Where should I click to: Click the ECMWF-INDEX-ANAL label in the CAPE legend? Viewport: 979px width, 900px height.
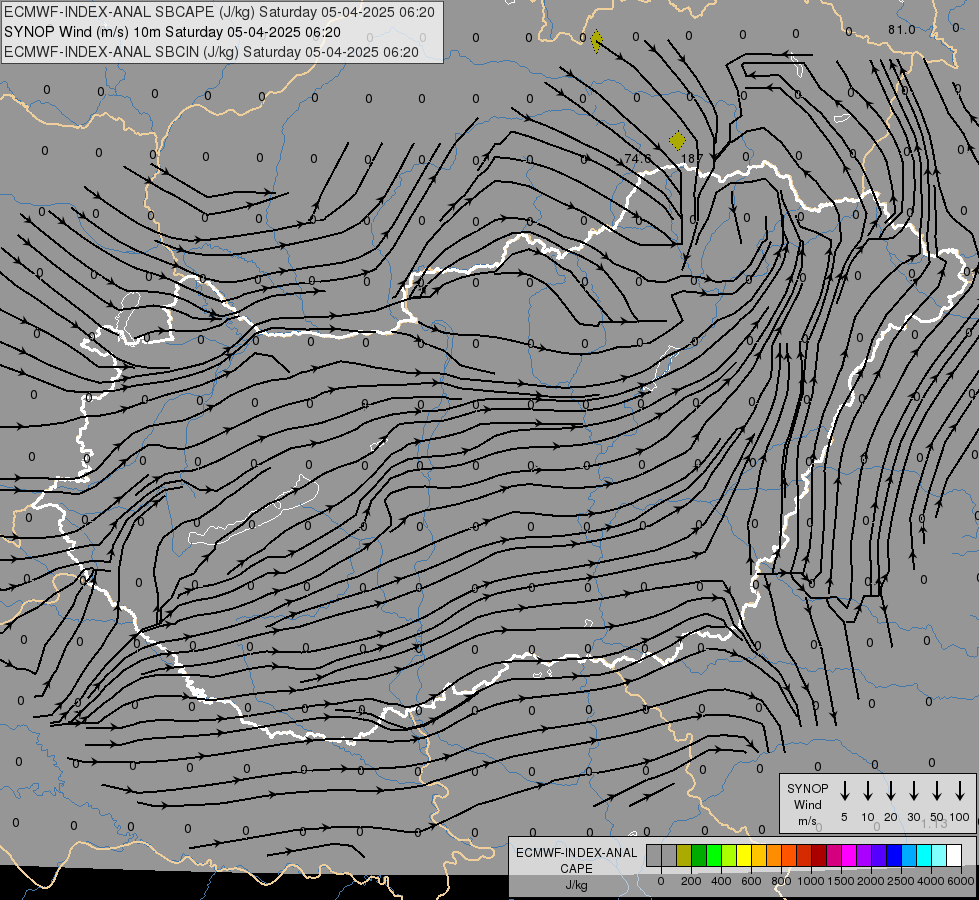(577, 853)
